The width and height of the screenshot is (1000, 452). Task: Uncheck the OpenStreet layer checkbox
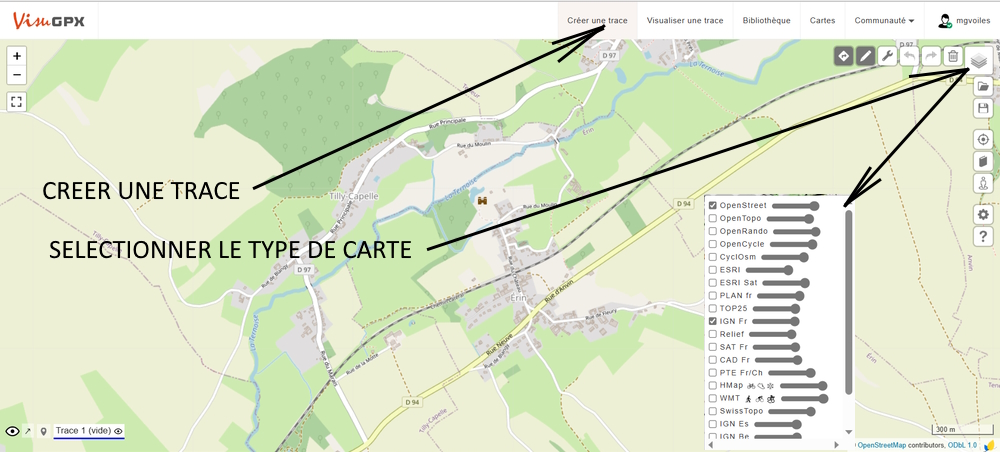point(713,205)
